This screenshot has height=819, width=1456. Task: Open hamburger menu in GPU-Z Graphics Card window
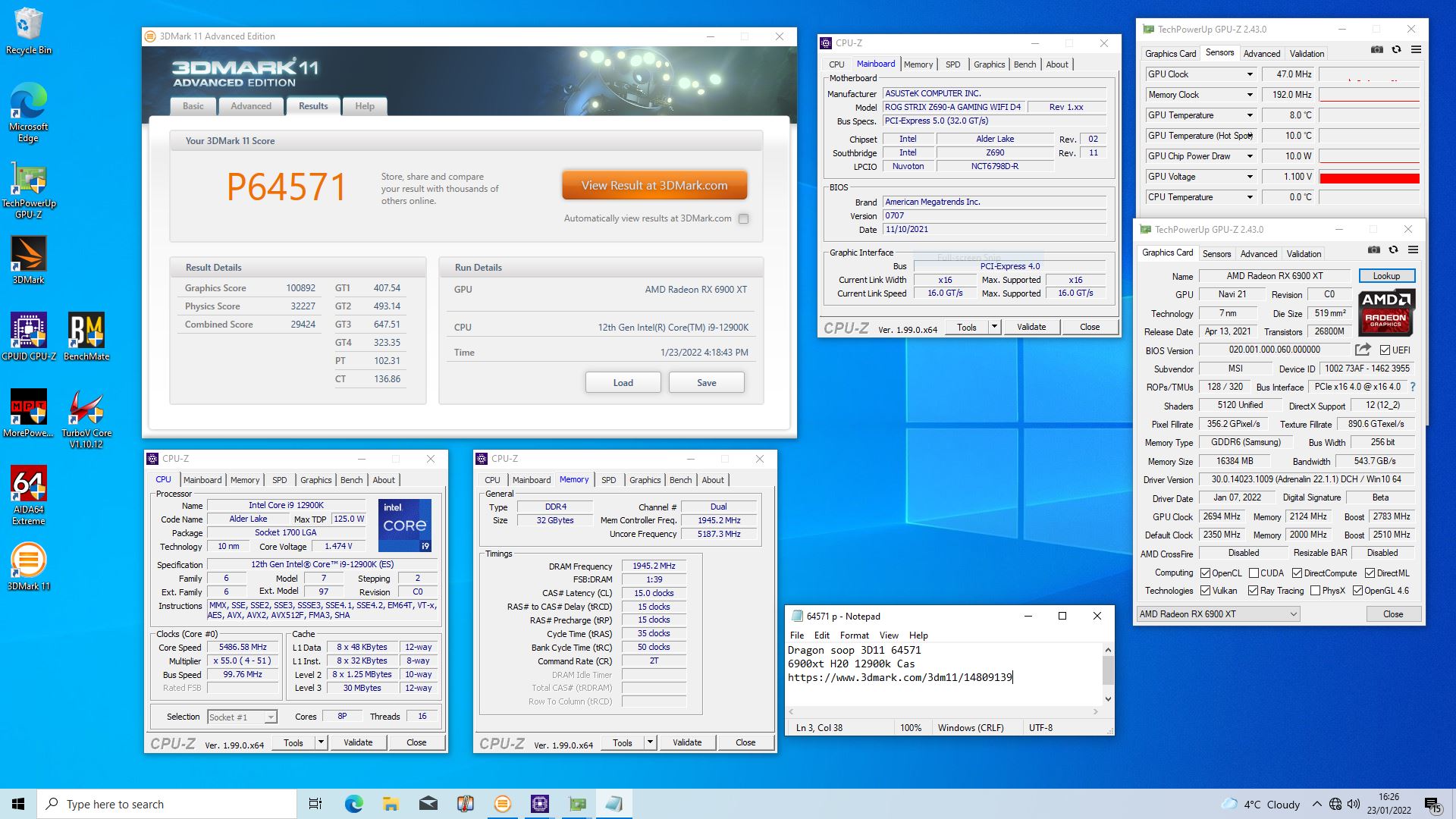click(x=1413, y=249)
